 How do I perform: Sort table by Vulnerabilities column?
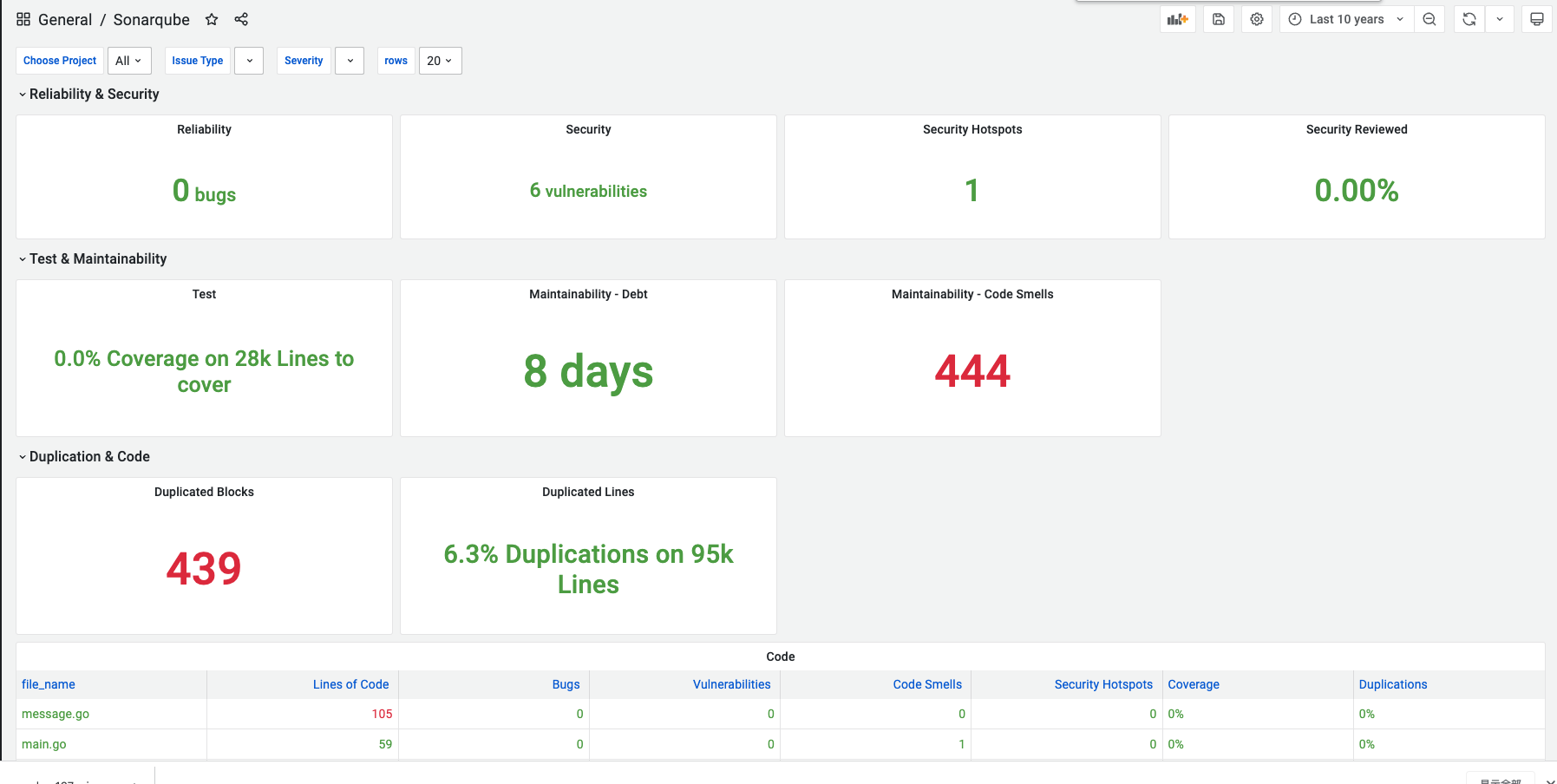pos(731,684)
